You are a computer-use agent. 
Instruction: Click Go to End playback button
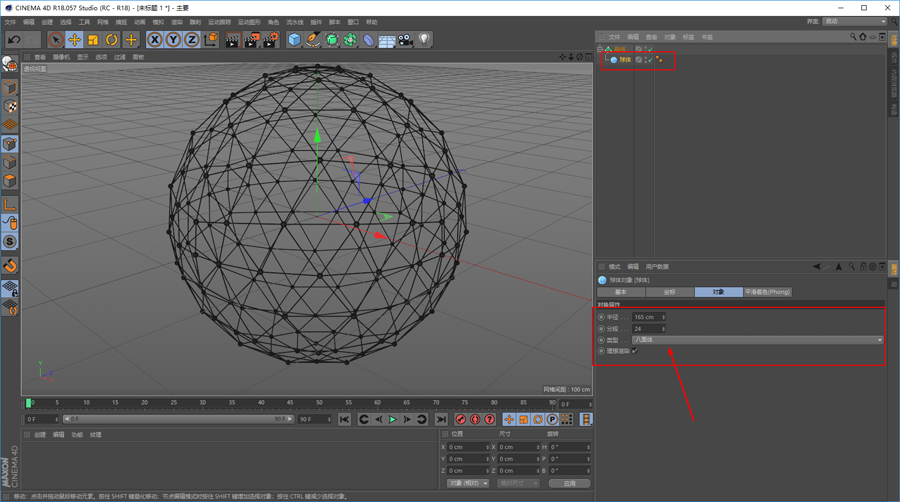point(441,420)
